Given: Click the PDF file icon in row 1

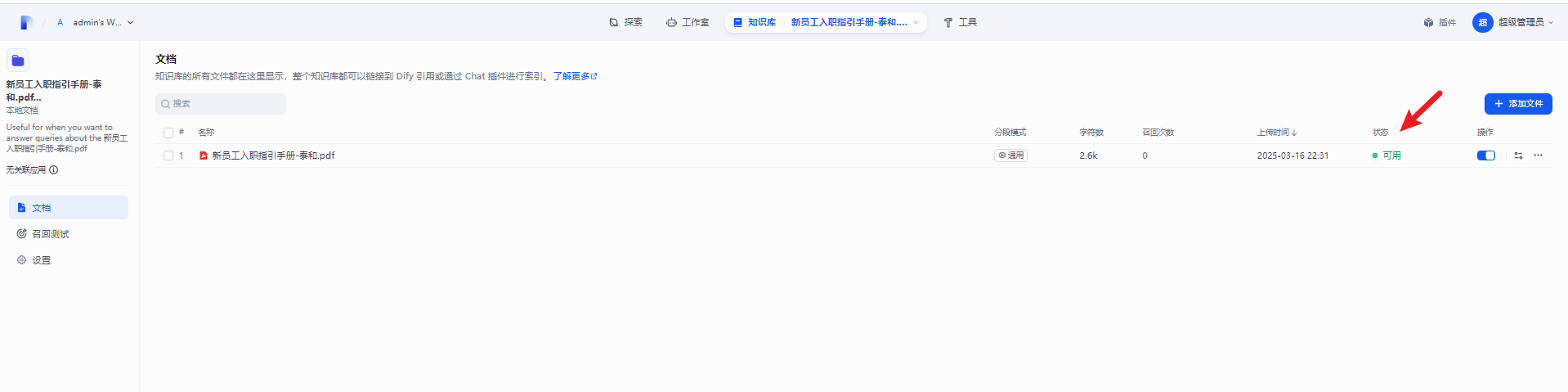Looking at the screenshot, I should pyautogui.click(x=204, y=155).
